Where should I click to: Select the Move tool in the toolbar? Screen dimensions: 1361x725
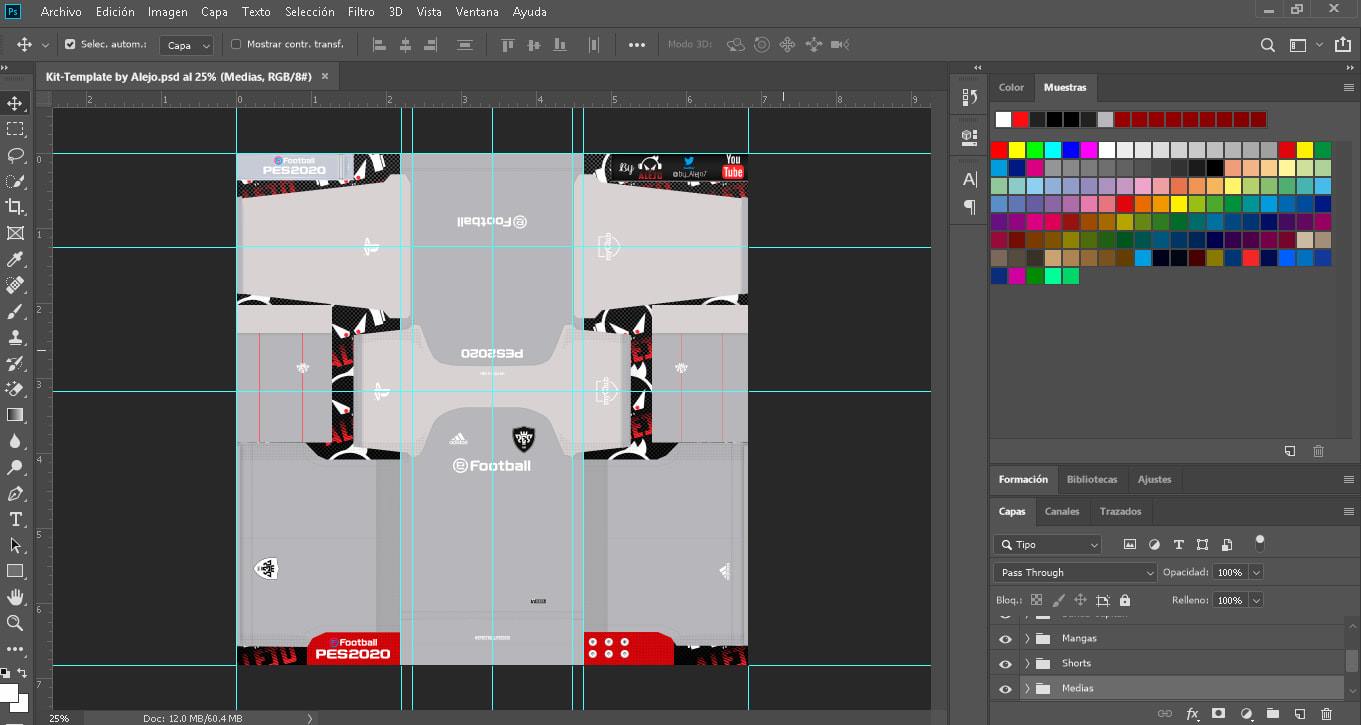point(15,103)
